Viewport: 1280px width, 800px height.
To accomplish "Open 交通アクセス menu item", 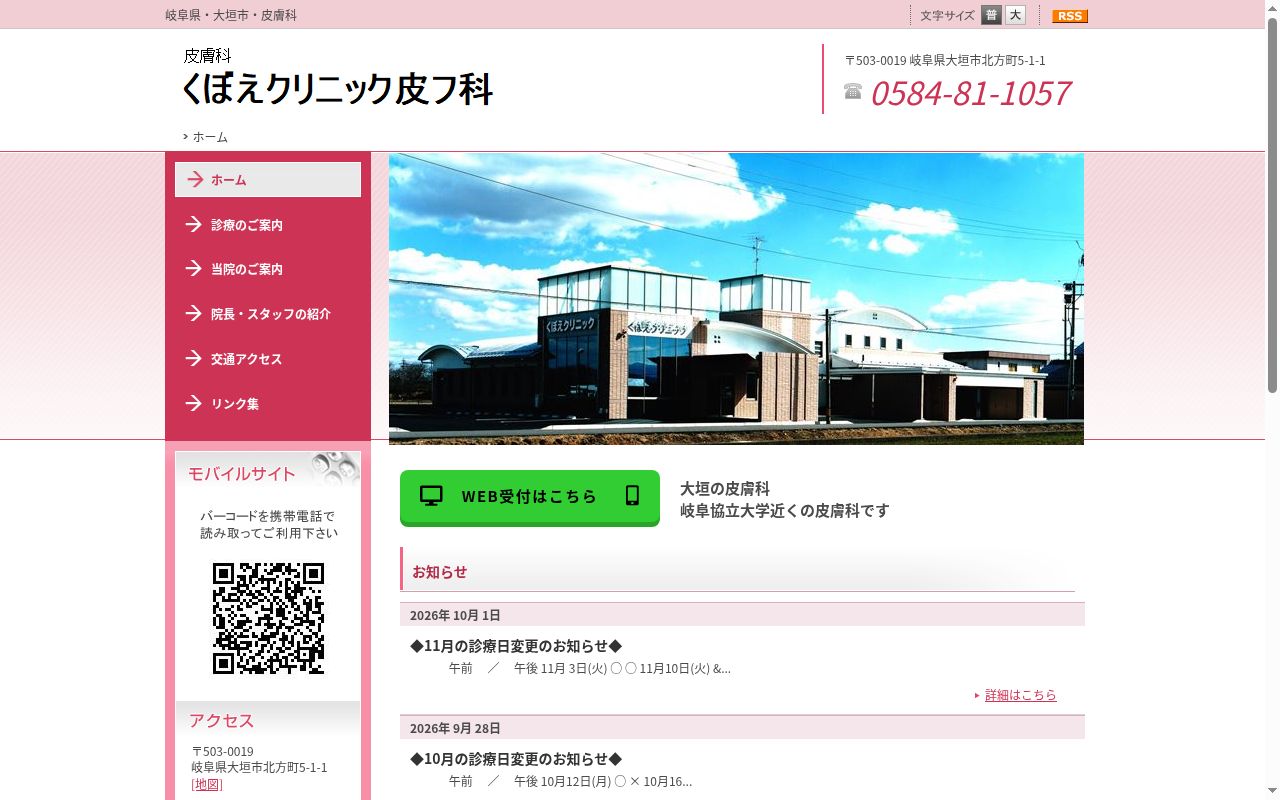I will 268,359.
